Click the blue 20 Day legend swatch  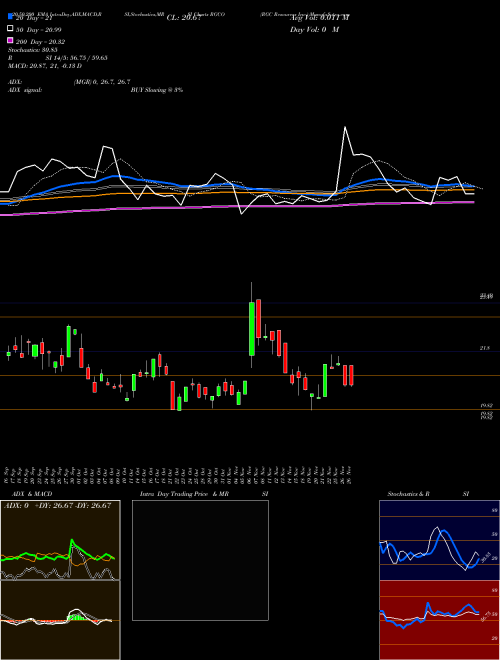click(x=10, y=17)
